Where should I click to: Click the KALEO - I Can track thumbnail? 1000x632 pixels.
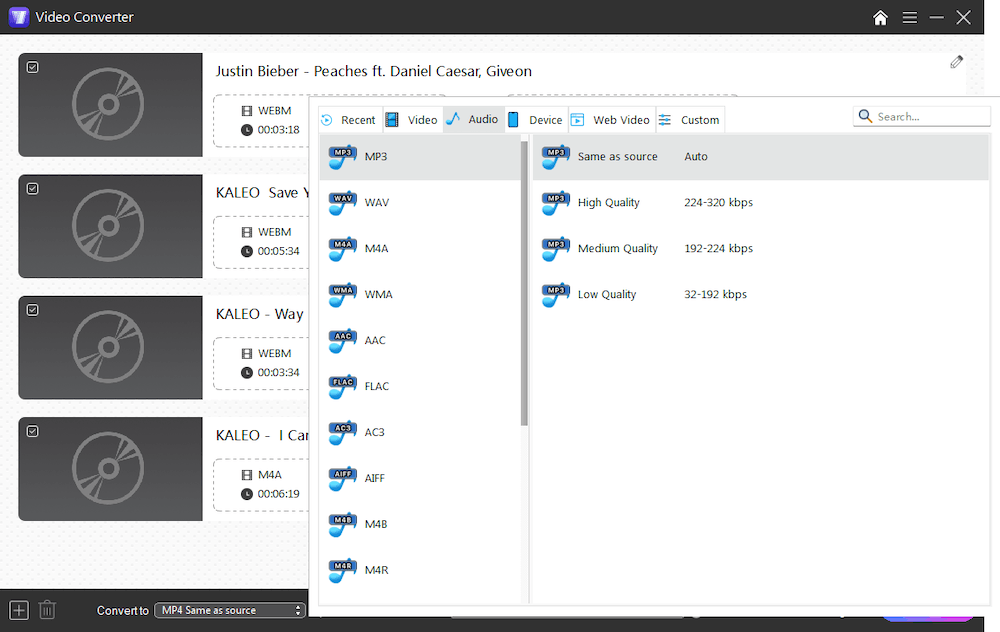coord(110,469)
